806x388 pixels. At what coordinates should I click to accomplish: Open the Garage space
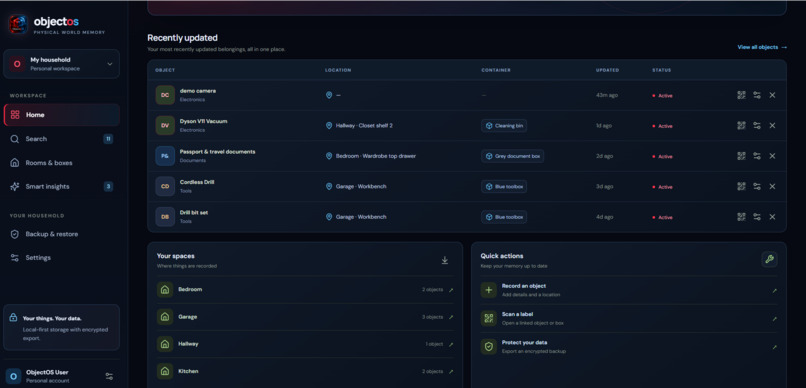point(305,317)
